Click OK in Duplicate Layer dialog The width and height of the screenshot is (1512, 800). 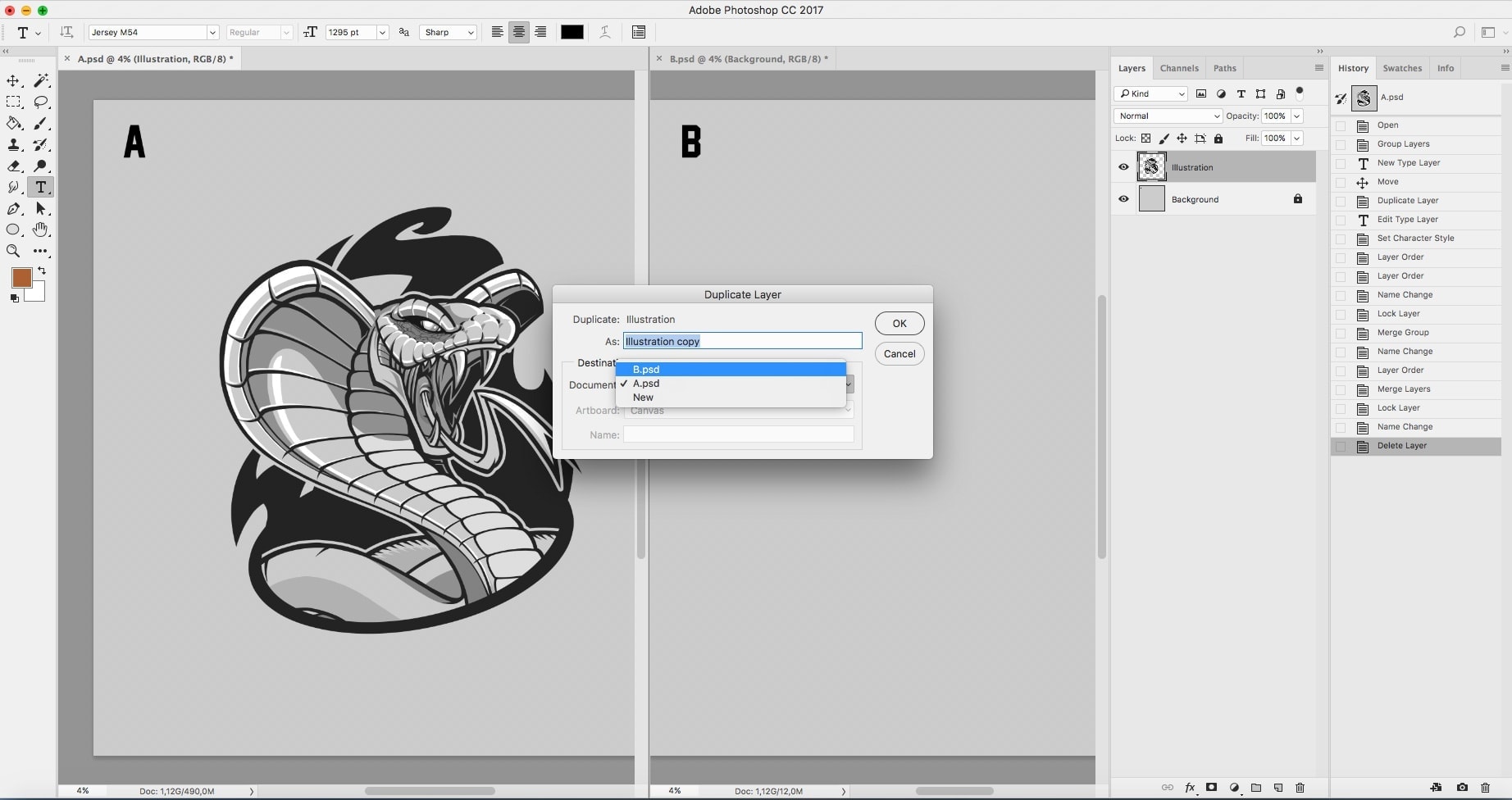pyautogui.click(x=899, y=324)
